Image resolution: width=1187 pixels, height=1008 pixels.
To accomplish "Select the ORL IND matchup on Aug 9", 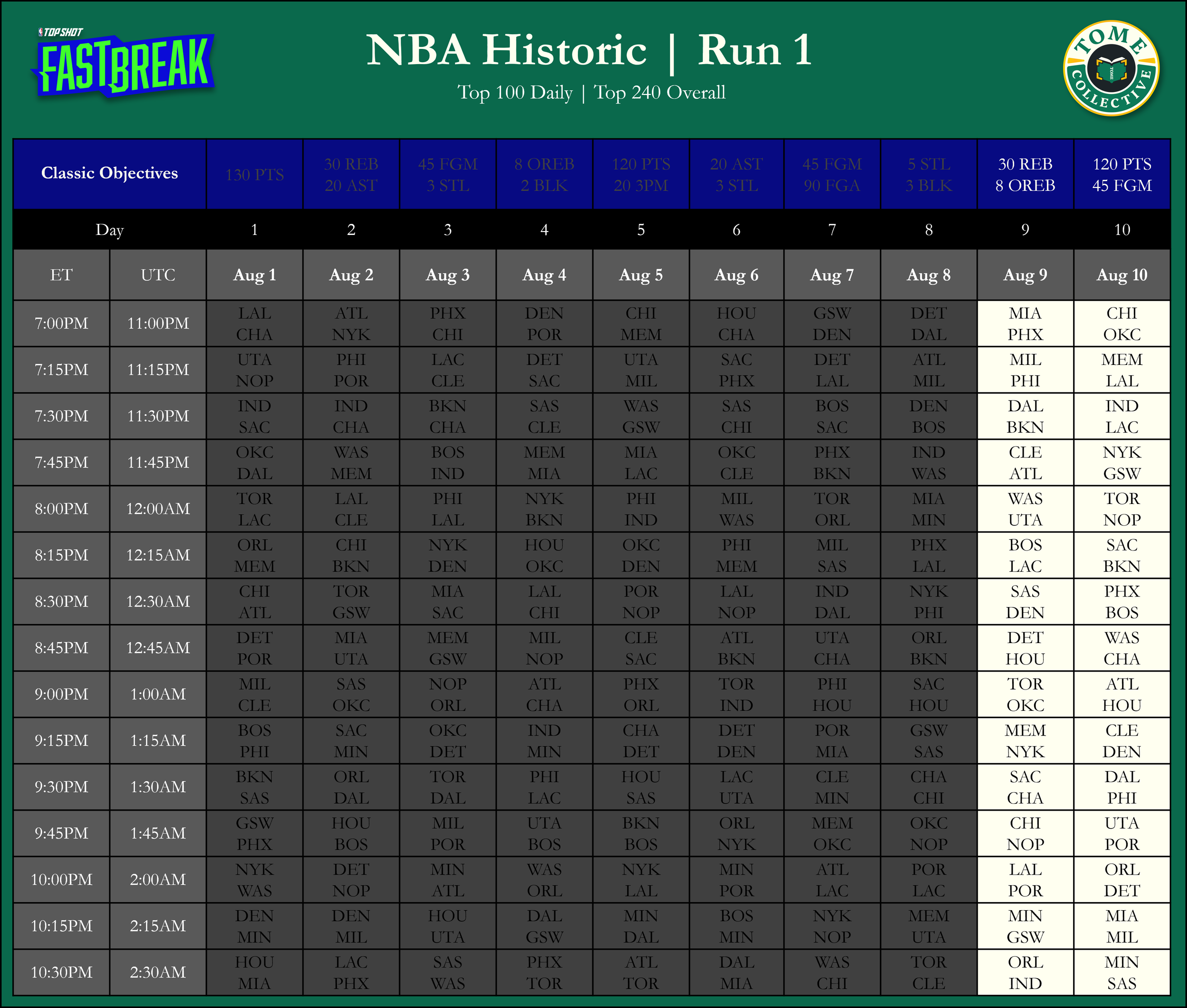I will click(x=1025, y=972).
